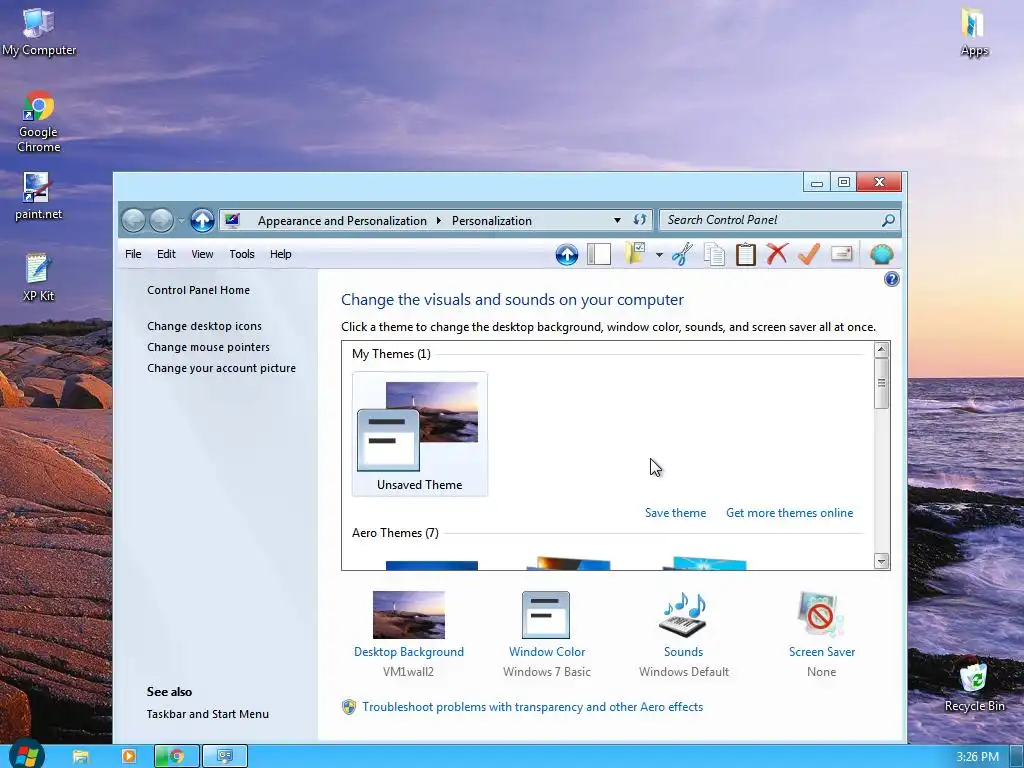Click the 3:26 PM taskbar clock
Screen dimensions: 1024x768
978,757
